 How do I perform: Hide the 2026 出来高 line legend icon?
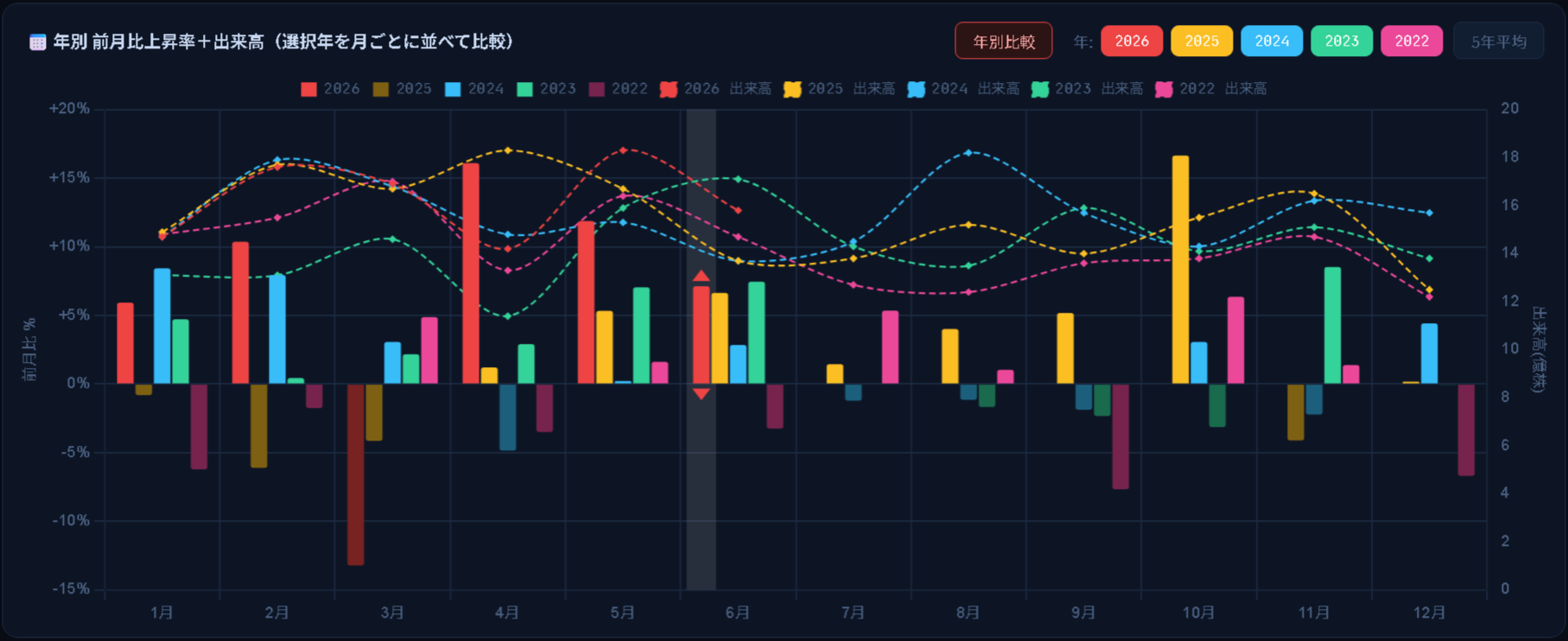668,89
